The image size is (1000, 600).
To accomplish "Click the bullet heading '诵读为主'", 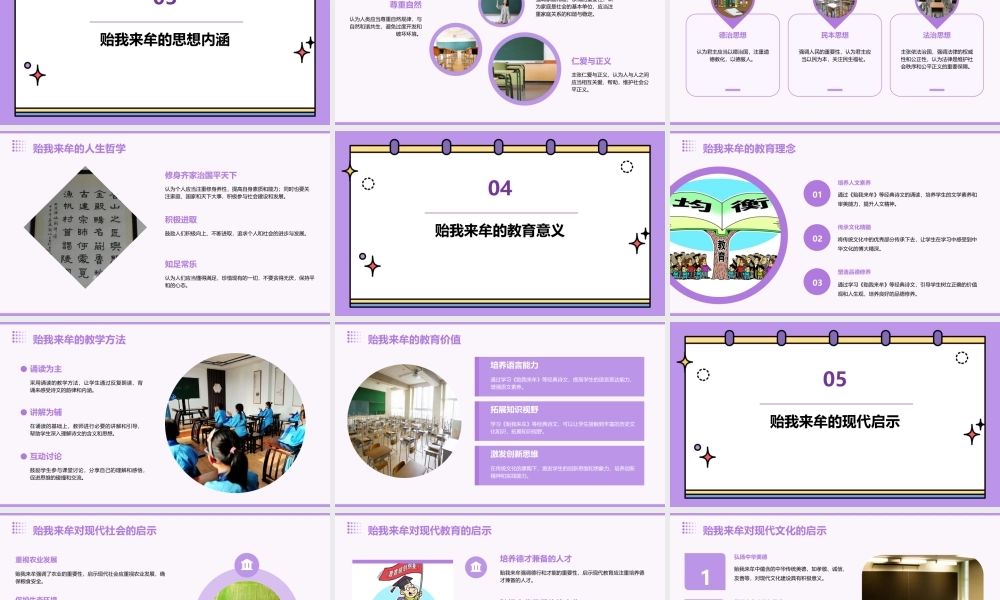I will 46,369.
